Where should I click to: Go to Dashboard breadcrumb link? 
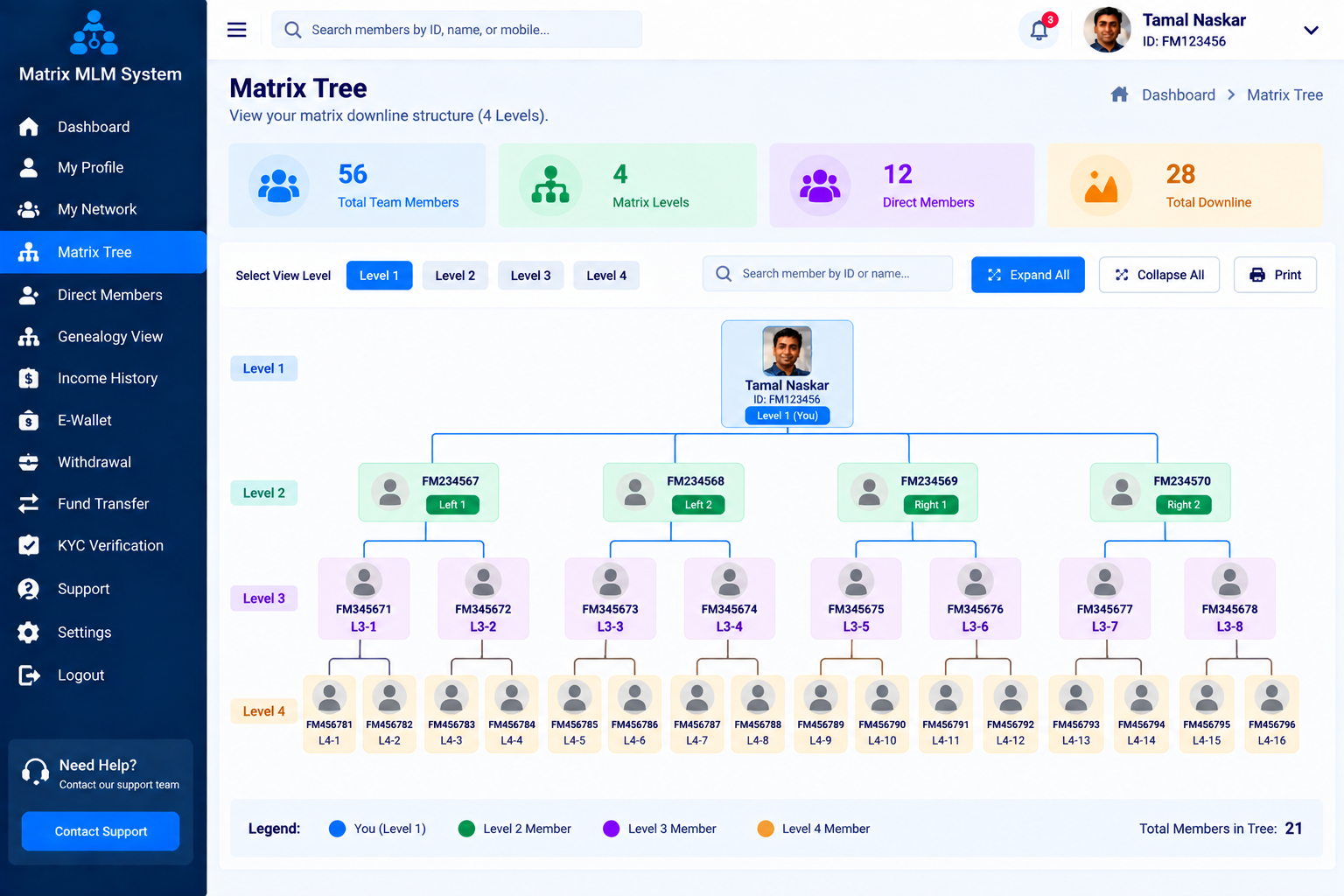click(x=1178, y=94)
